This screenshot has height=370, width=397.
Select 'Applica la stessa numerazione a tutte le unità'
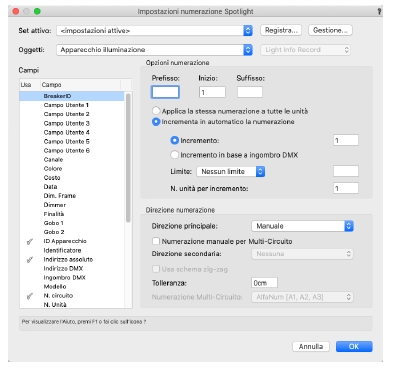[156, 111]
